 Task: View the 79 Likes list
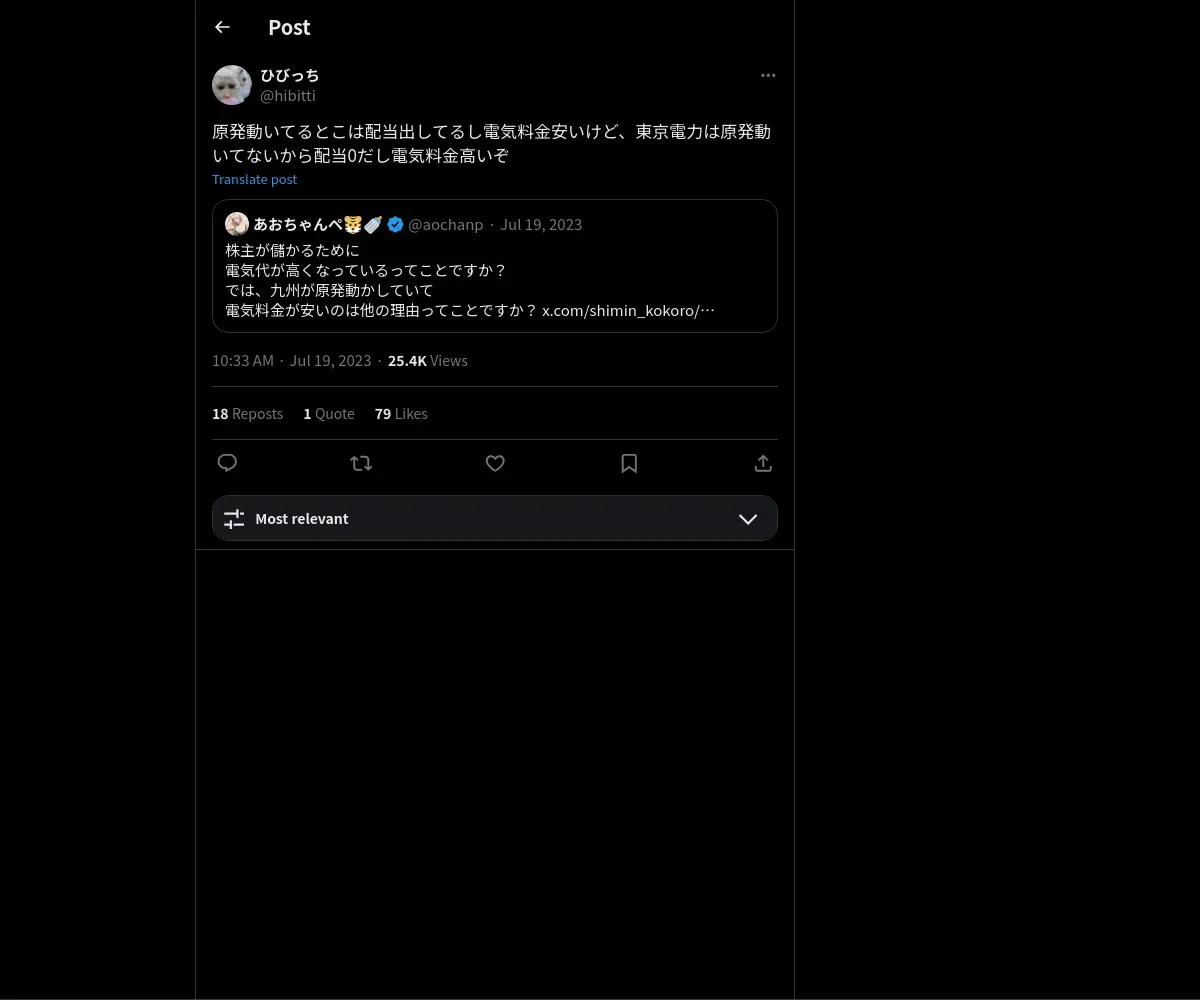click(401, 413)
